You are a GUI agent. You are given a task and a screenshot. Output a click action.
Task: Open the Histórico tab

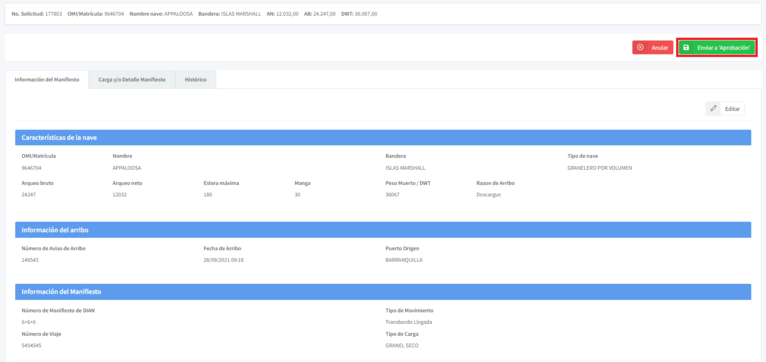(x=195, y=80)
